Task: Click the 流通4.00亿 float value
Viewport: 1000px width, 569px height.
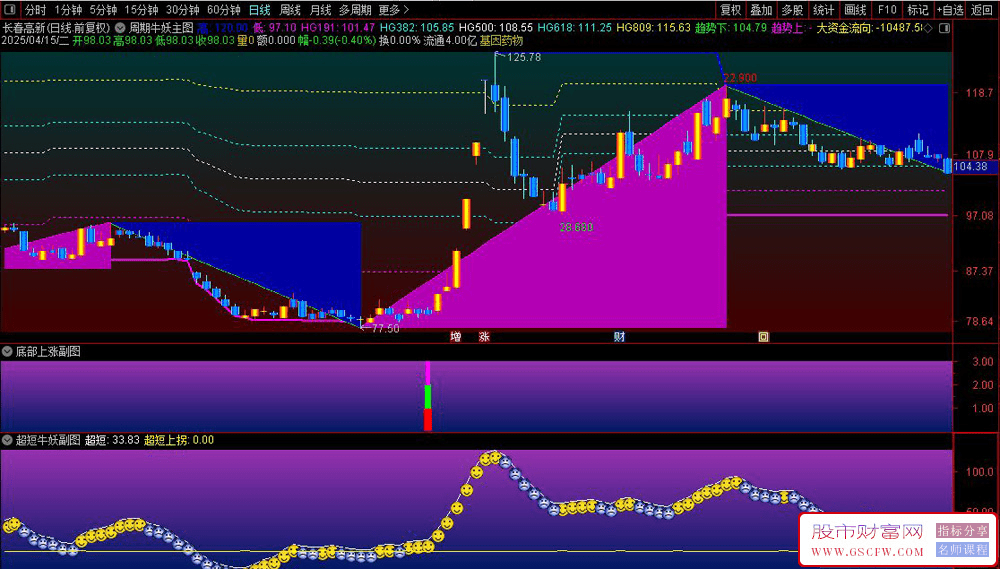Action: pos(450,40)
